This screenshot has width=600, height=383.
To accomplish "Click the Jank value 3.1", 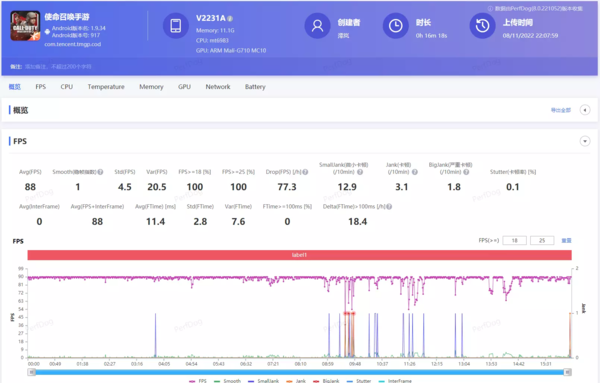I will tap(401, 187).
